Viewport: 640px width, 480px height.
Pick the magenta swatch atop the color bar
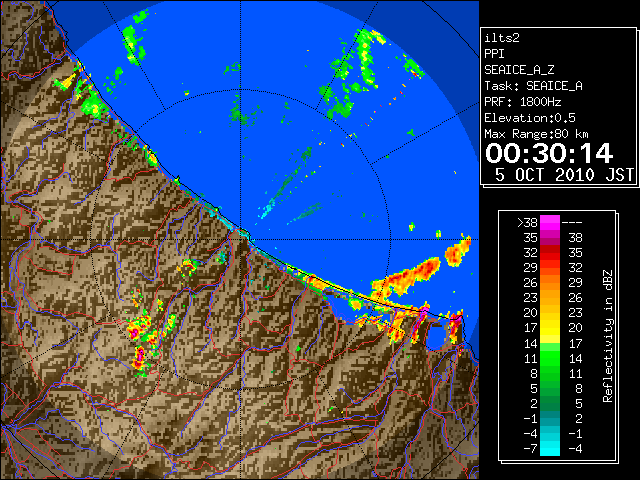click(x=550, y=222)
